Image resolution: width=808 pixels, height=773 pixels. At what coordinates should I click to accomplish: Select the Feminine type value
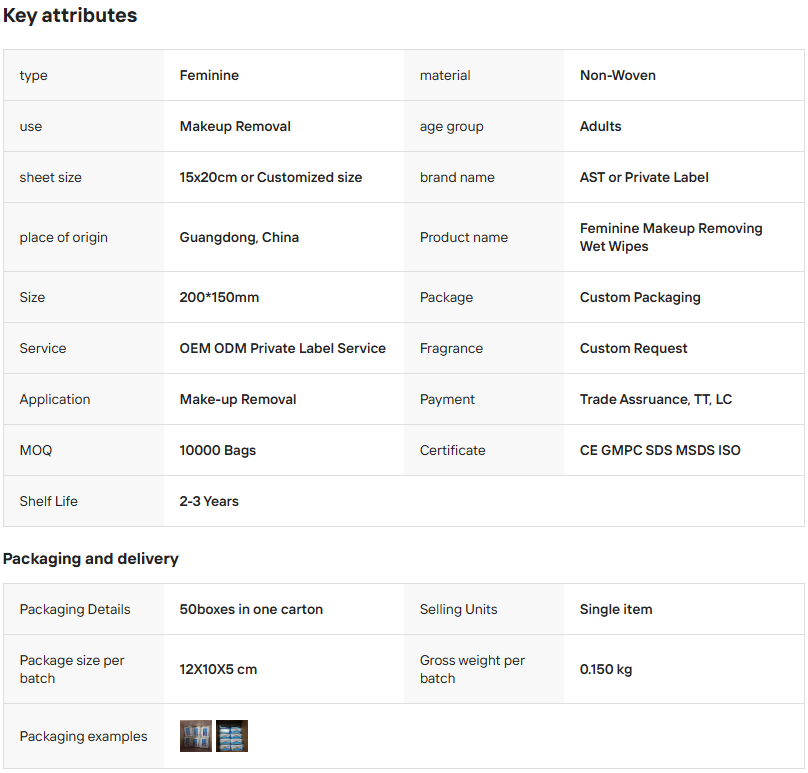click(209, 75)
